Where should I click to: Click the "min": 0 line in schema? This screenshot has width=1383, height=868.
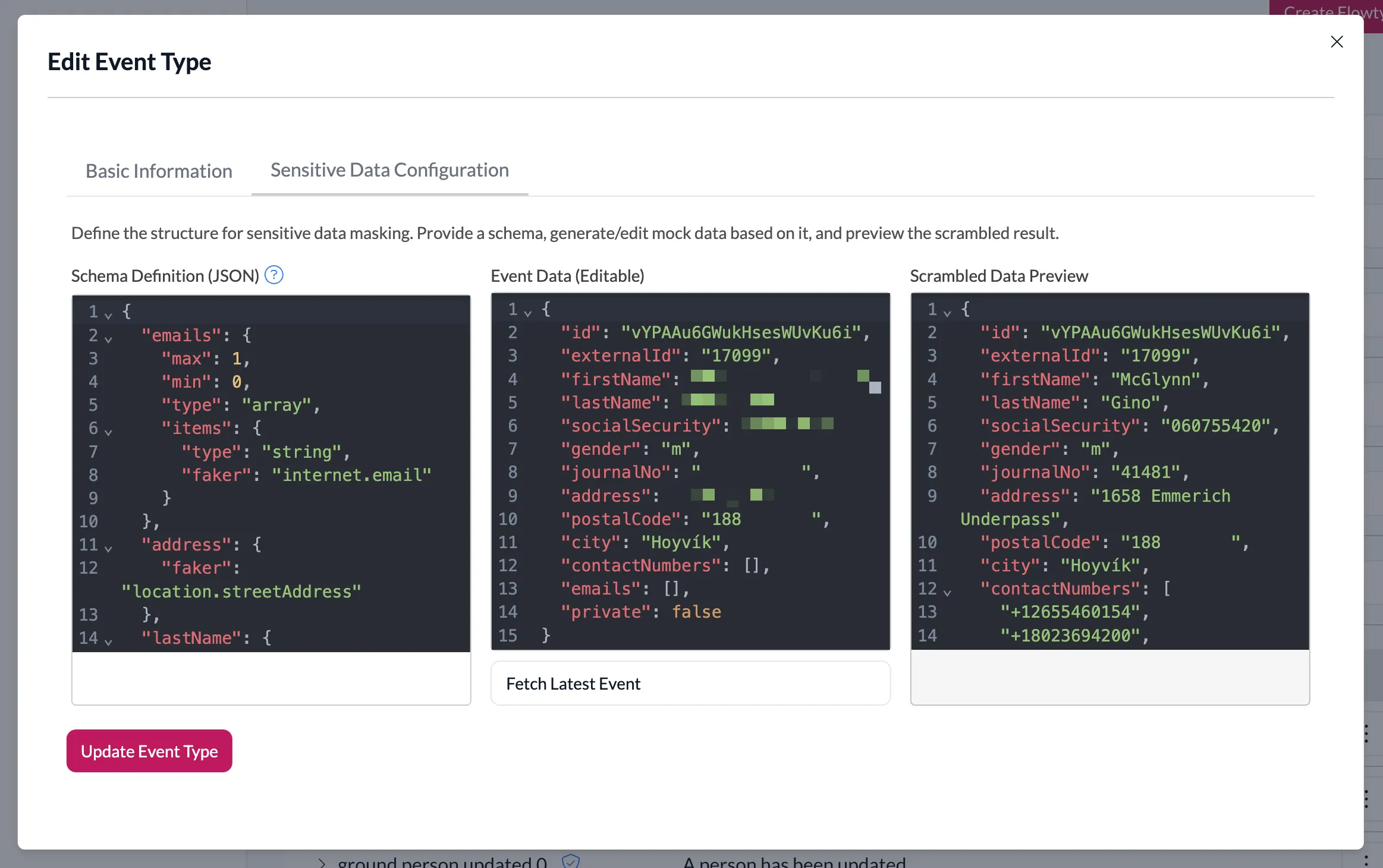point(206,382)
